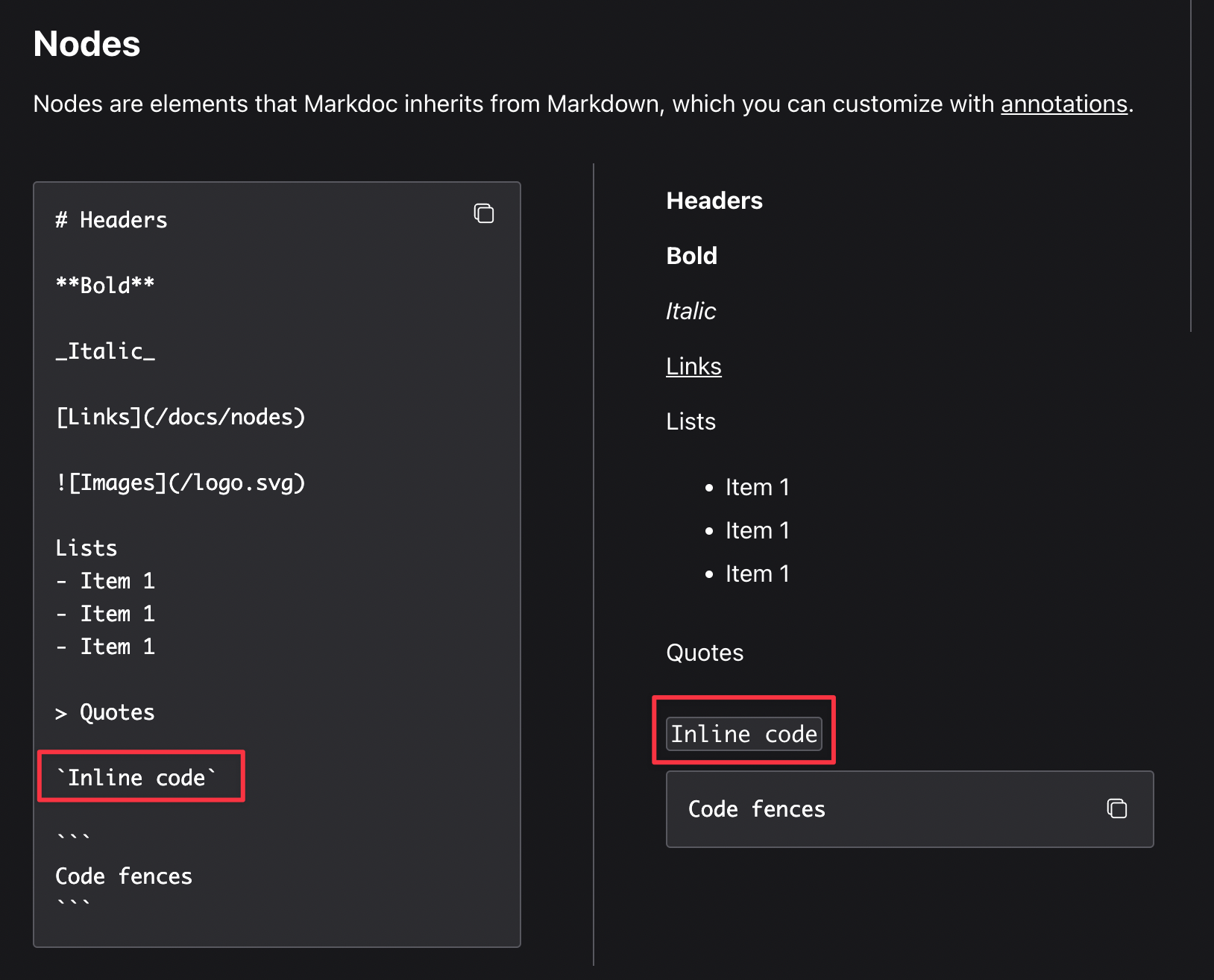Click the copy icon on the Code fences block
The width and height of the screenshot is (1214, 980).
[1116, 808]
